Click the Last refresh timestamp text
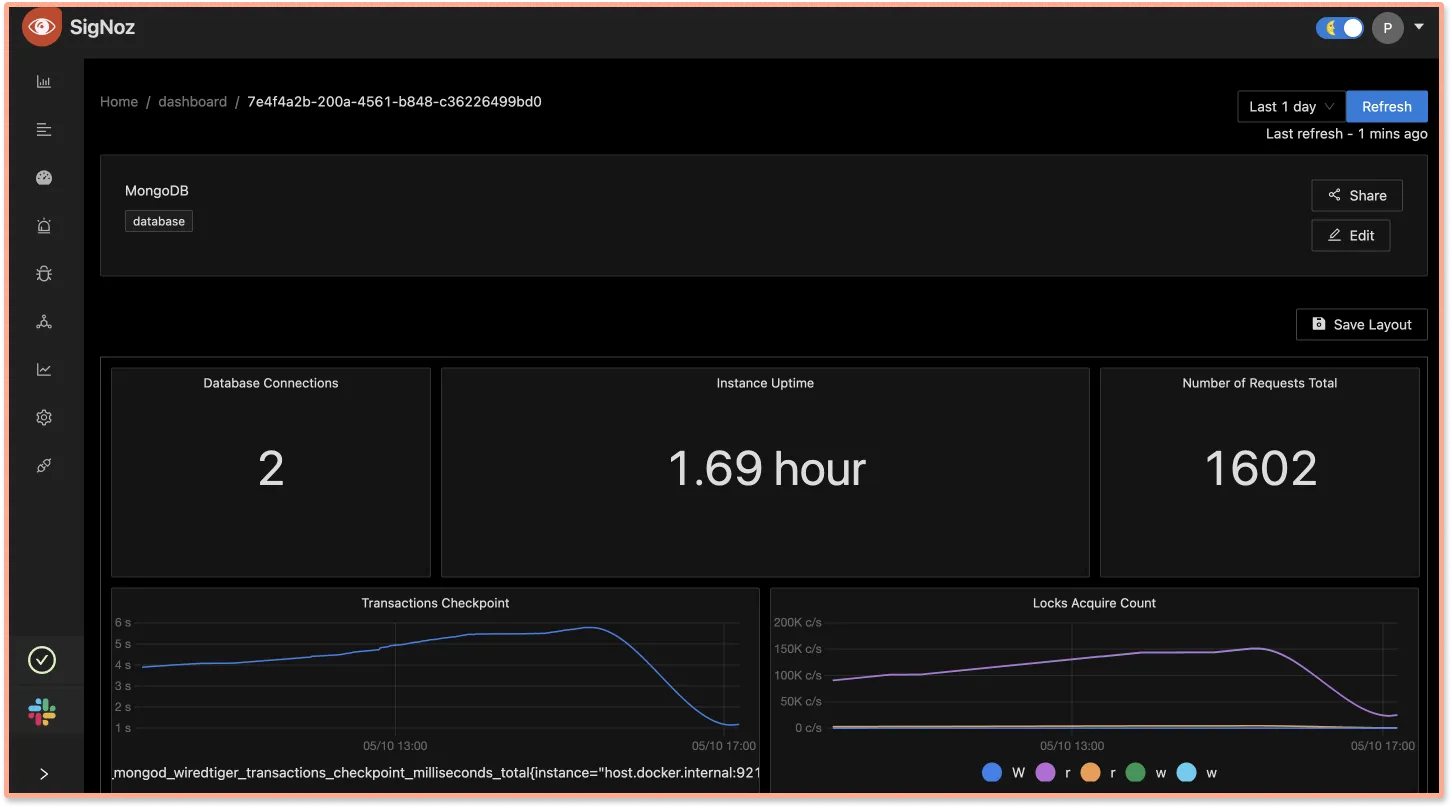The image size is (1452, 808). (1346, 133)
